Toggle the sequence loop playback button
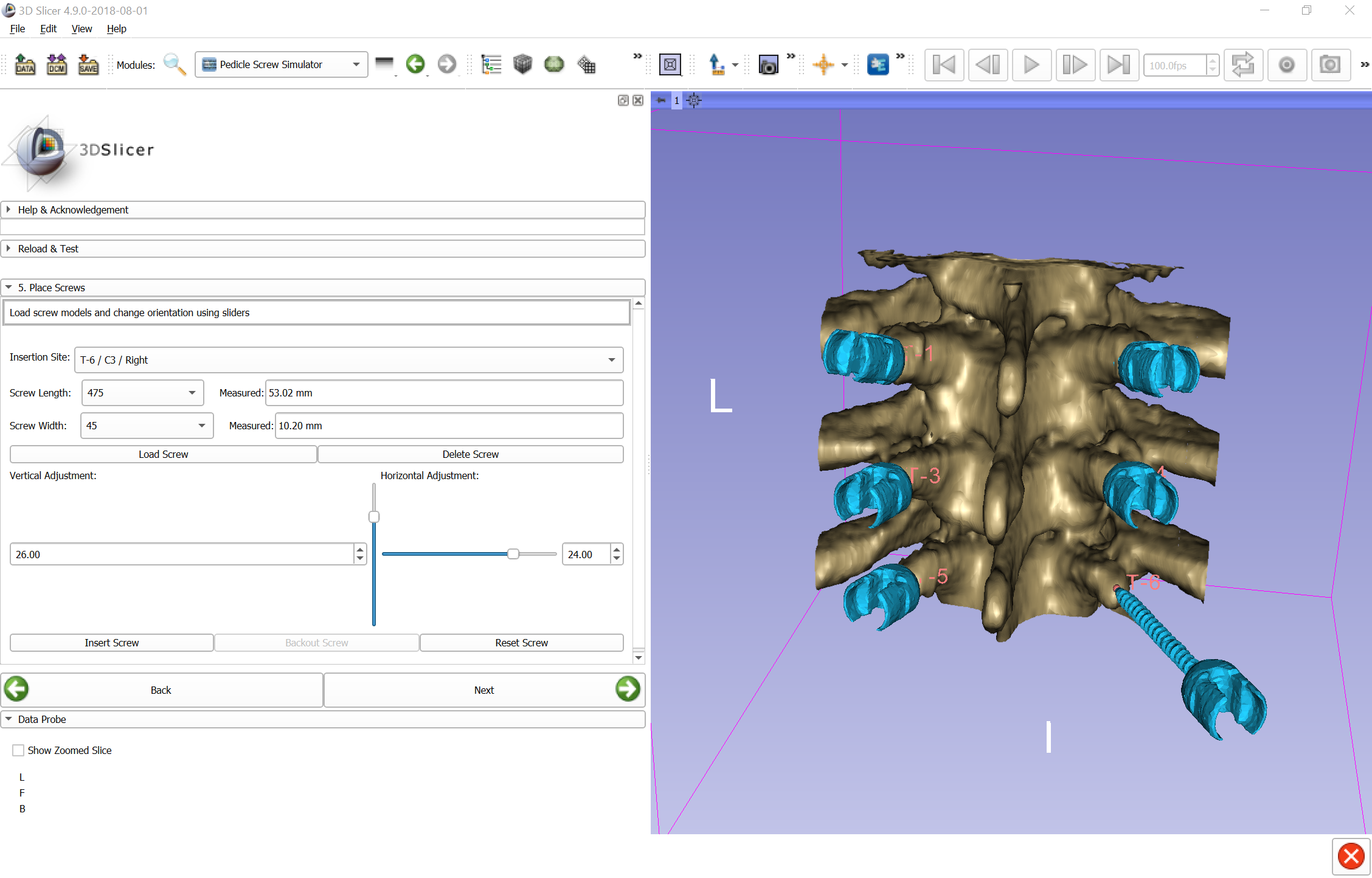 click(x=1242, y=64)
